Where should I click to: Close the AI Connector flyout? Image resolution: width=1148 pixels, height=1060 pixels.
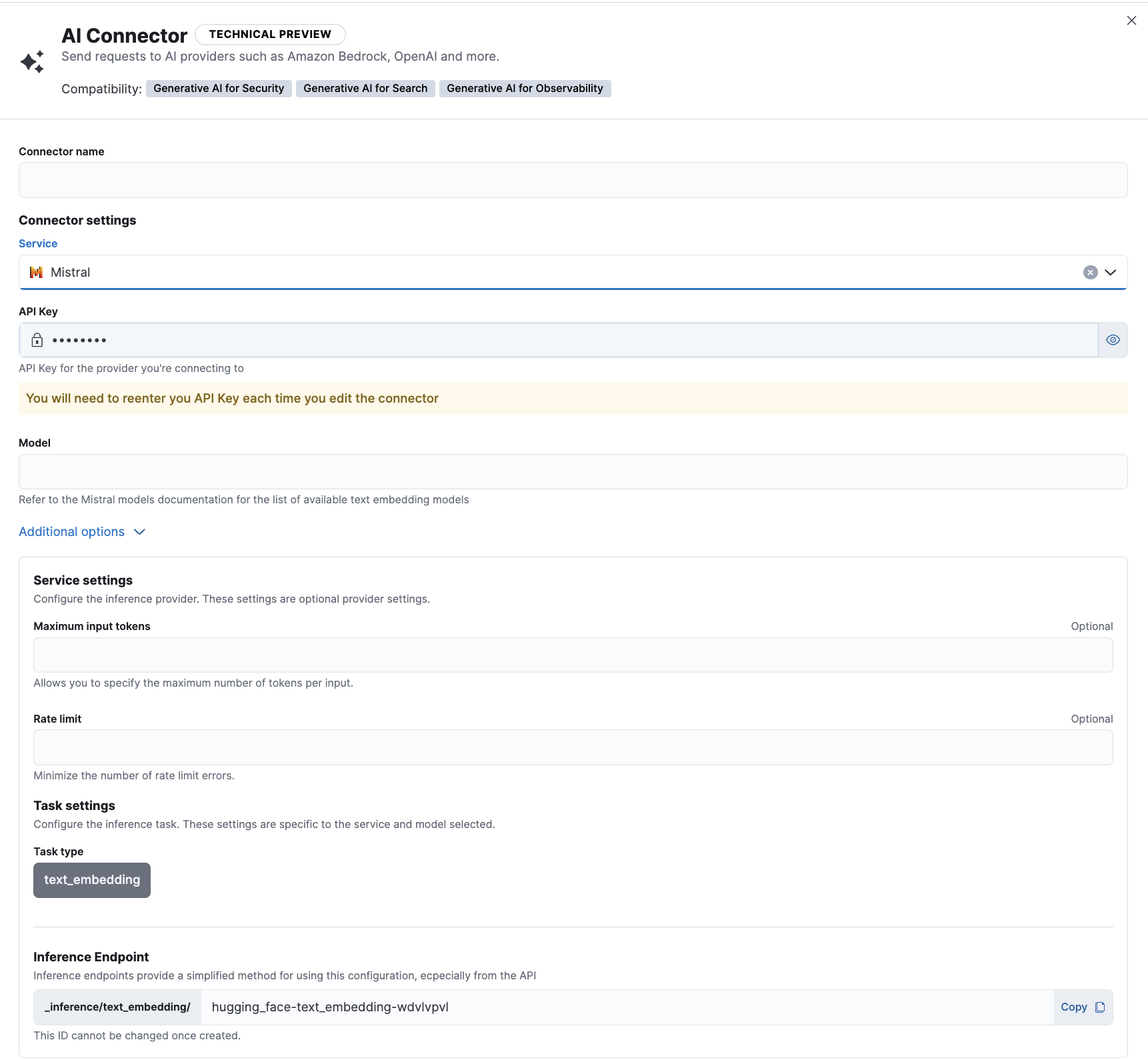pos(1131,21)
